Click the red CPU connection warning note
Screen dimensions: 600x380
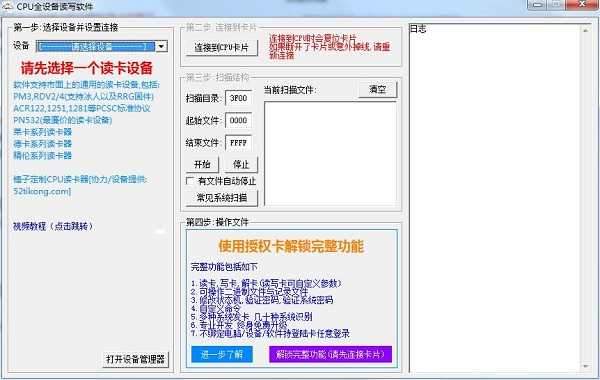329,47
